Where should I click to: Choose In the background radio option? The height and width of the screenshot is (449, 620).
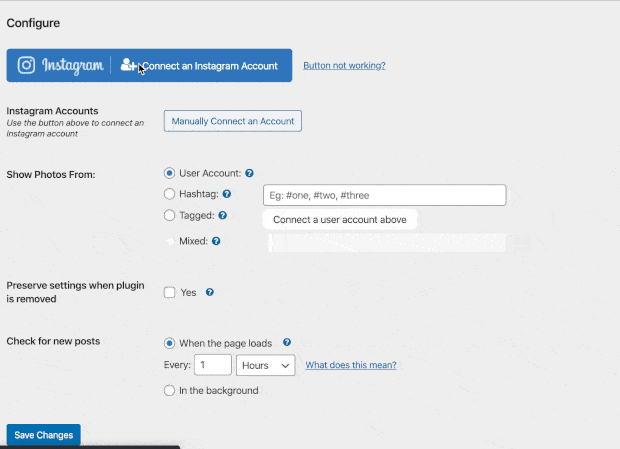pyautogui.click(x=169, y=390)
